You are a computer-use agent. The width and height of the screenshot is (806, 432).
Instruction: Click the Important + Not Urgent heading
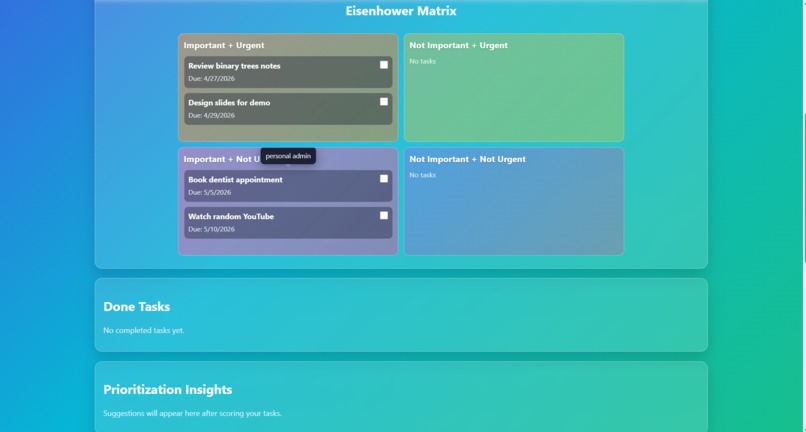click(222, 159)
